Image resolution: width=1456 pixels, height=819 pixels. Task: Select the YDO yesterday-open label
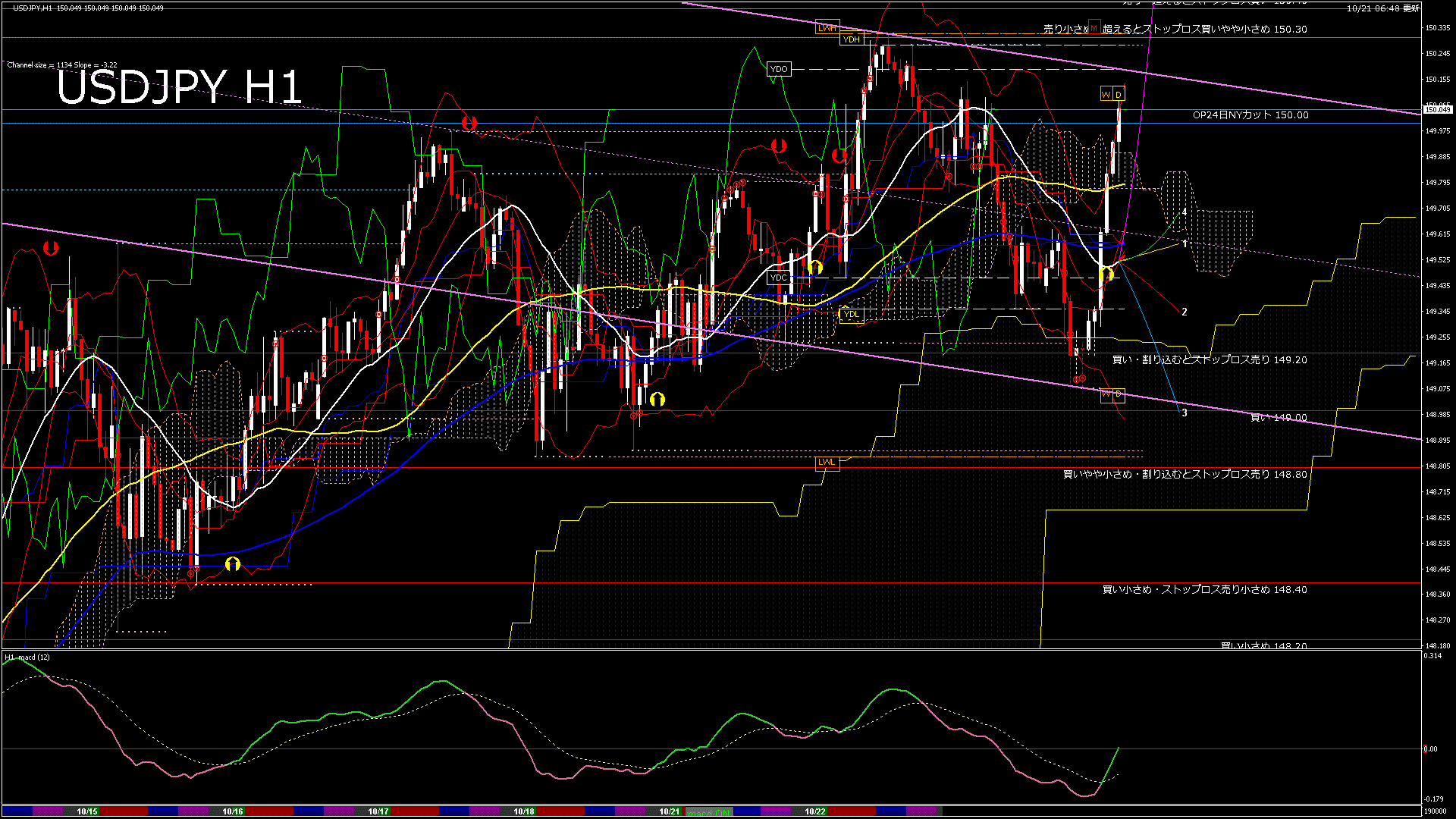click(x=779, y=69)
